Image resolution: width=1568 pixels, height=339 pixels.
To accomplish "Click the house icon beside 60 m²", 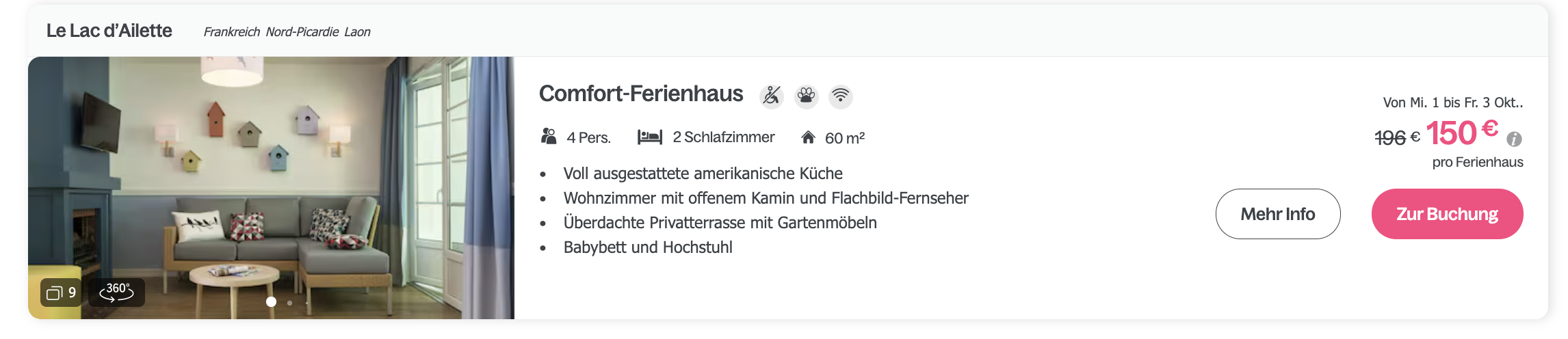I will coord(808,137).
